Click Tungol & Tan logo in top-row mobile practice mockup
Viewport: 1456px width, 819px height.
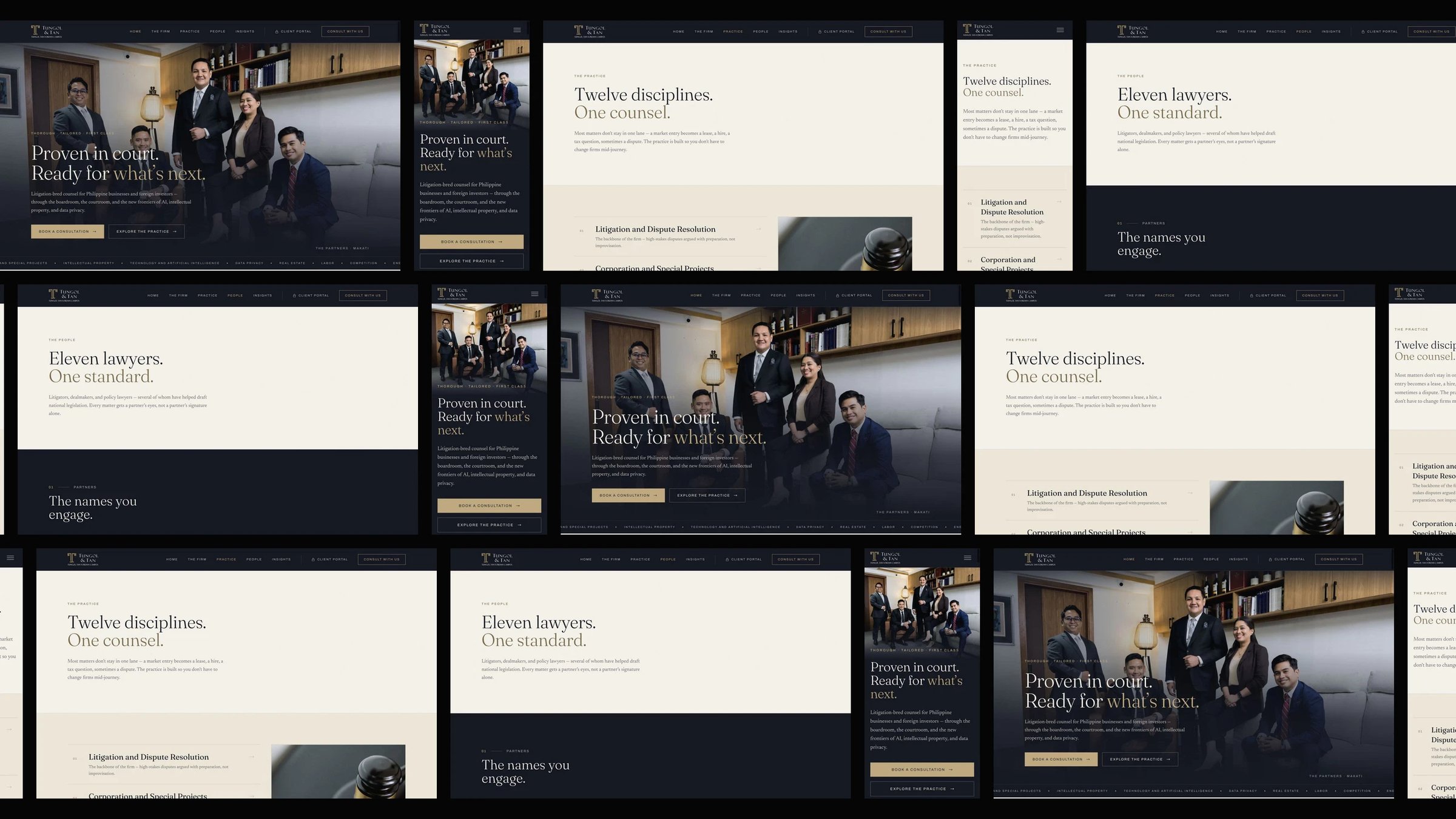[979, 30]
